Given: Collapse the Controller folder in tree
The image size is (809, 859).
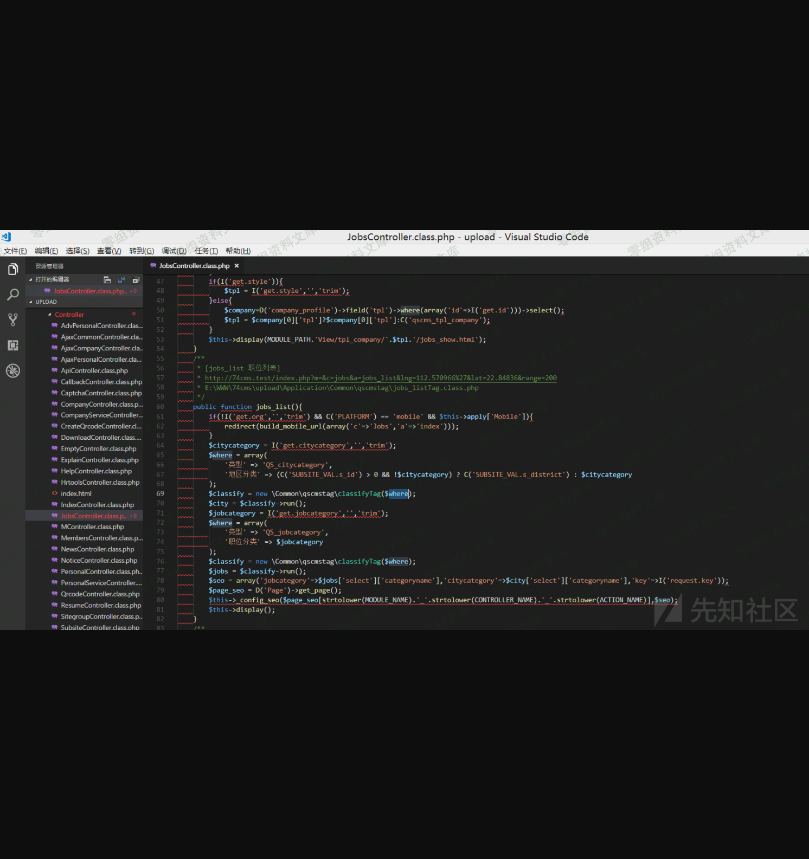Looking at the screenshot, I should [x=69, y=314].
